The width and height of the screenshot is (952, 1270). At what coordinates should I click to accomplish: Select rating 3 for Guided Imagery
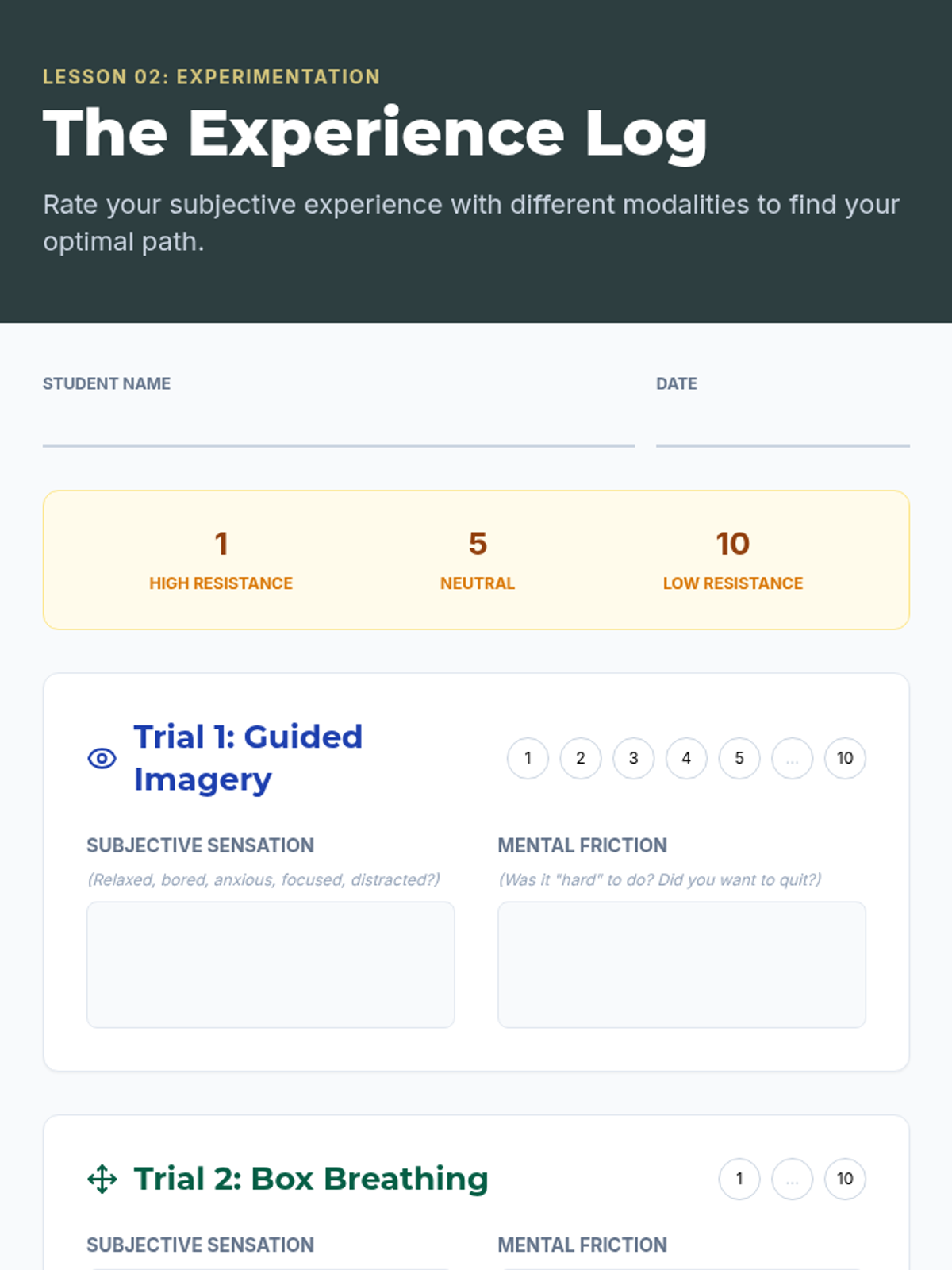(x=633, y=758)
